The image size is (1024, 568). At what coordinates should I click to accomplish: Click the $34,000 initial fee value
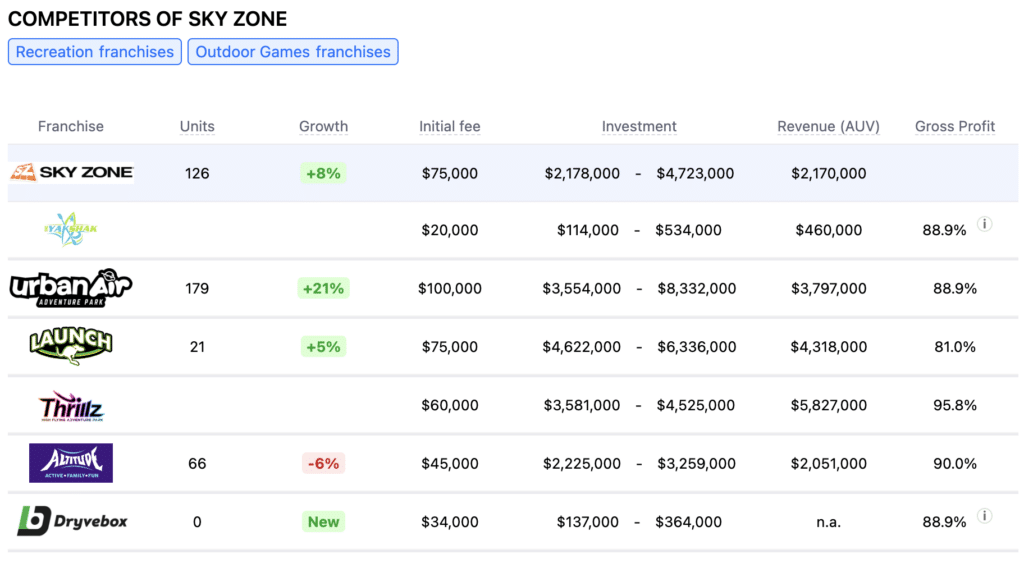click(450, 522)
